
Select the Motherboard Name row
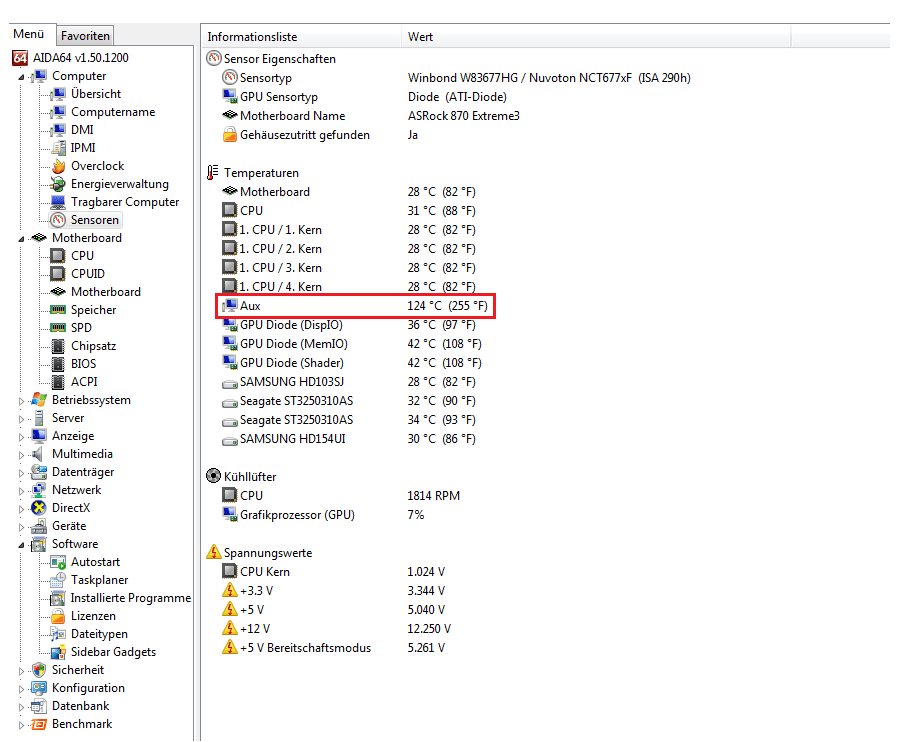[x=371, y=116]
